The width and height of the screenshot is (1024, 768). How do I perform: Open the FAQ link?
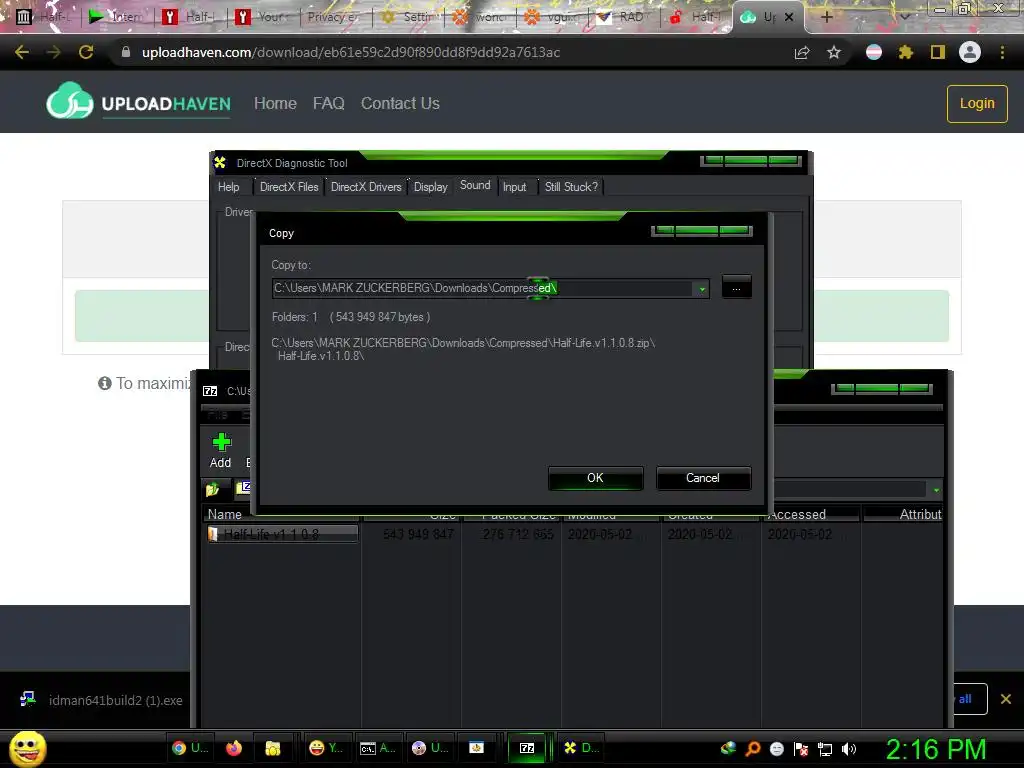[328, 103]
